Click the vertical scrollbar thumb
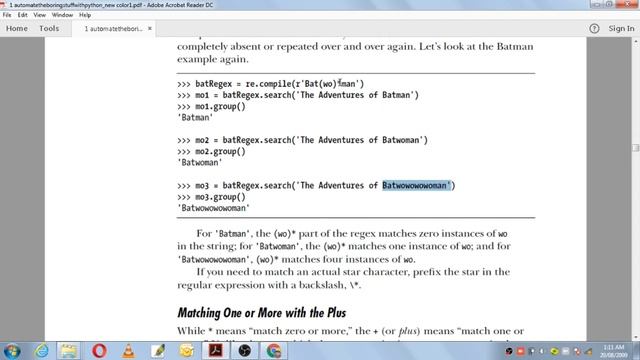Viewport: 640px width, 360px height. click(636, 148)
